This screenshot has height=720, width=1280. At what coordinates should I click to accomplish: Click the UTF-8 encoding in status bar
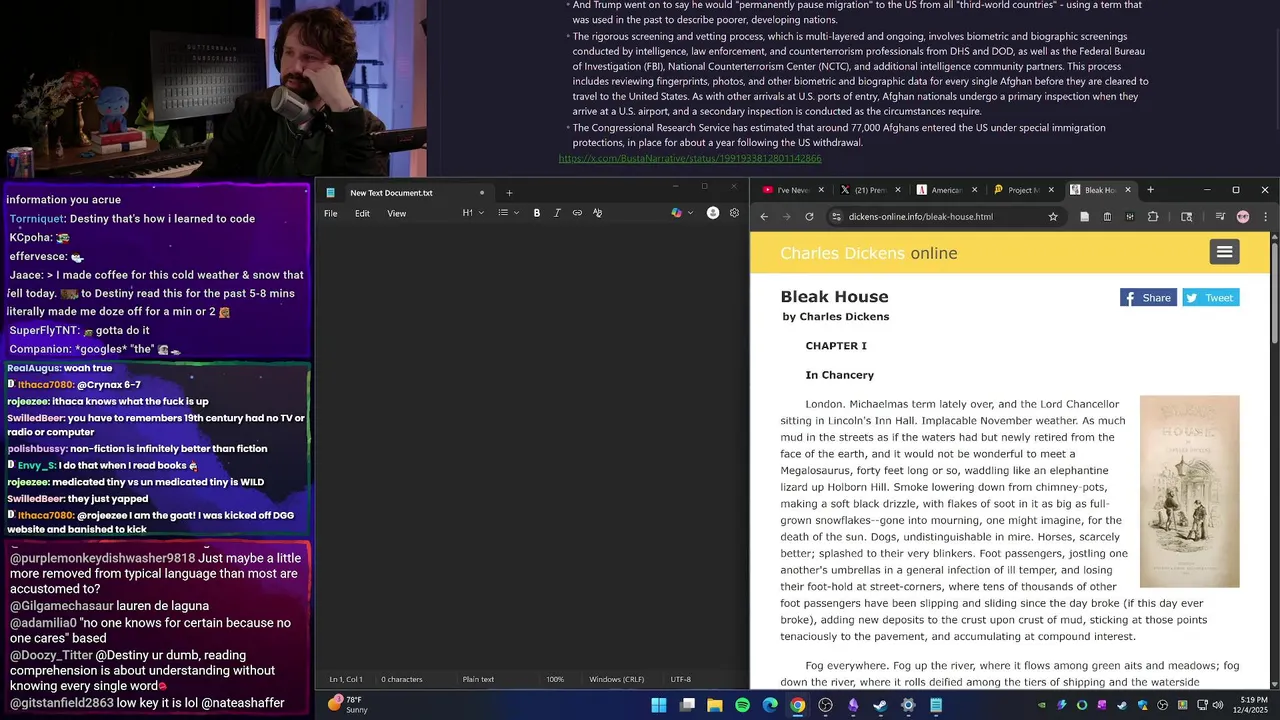pos(680,680)
